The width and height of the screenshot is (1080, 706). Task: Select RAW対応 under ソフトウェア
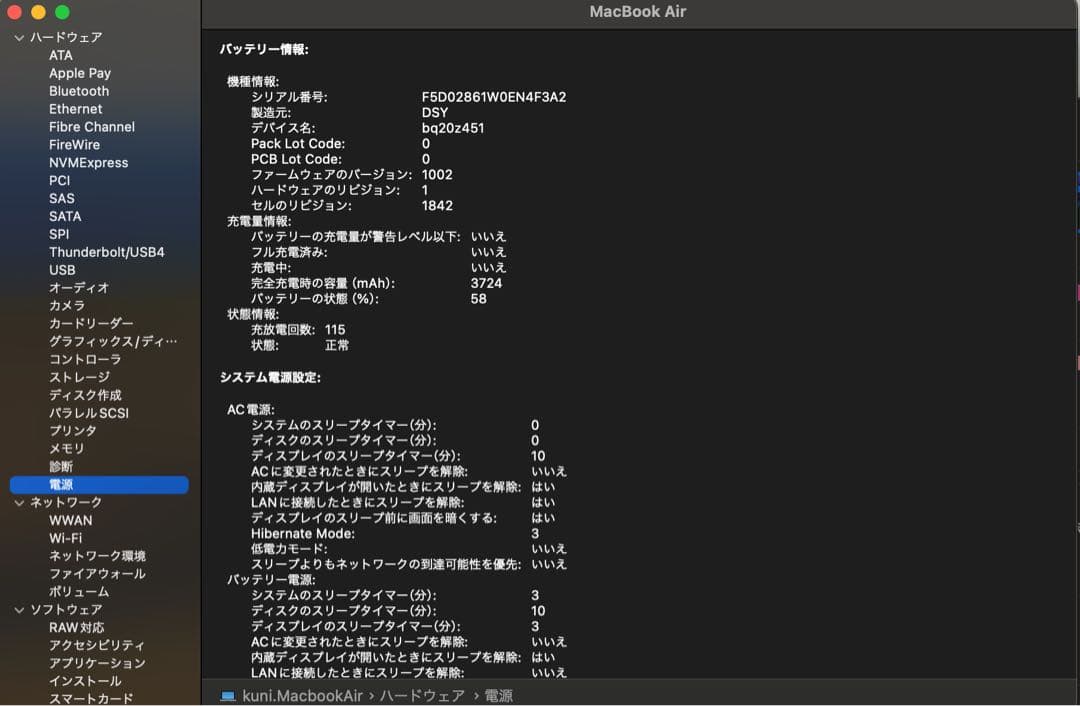click(x=76, y=628)
